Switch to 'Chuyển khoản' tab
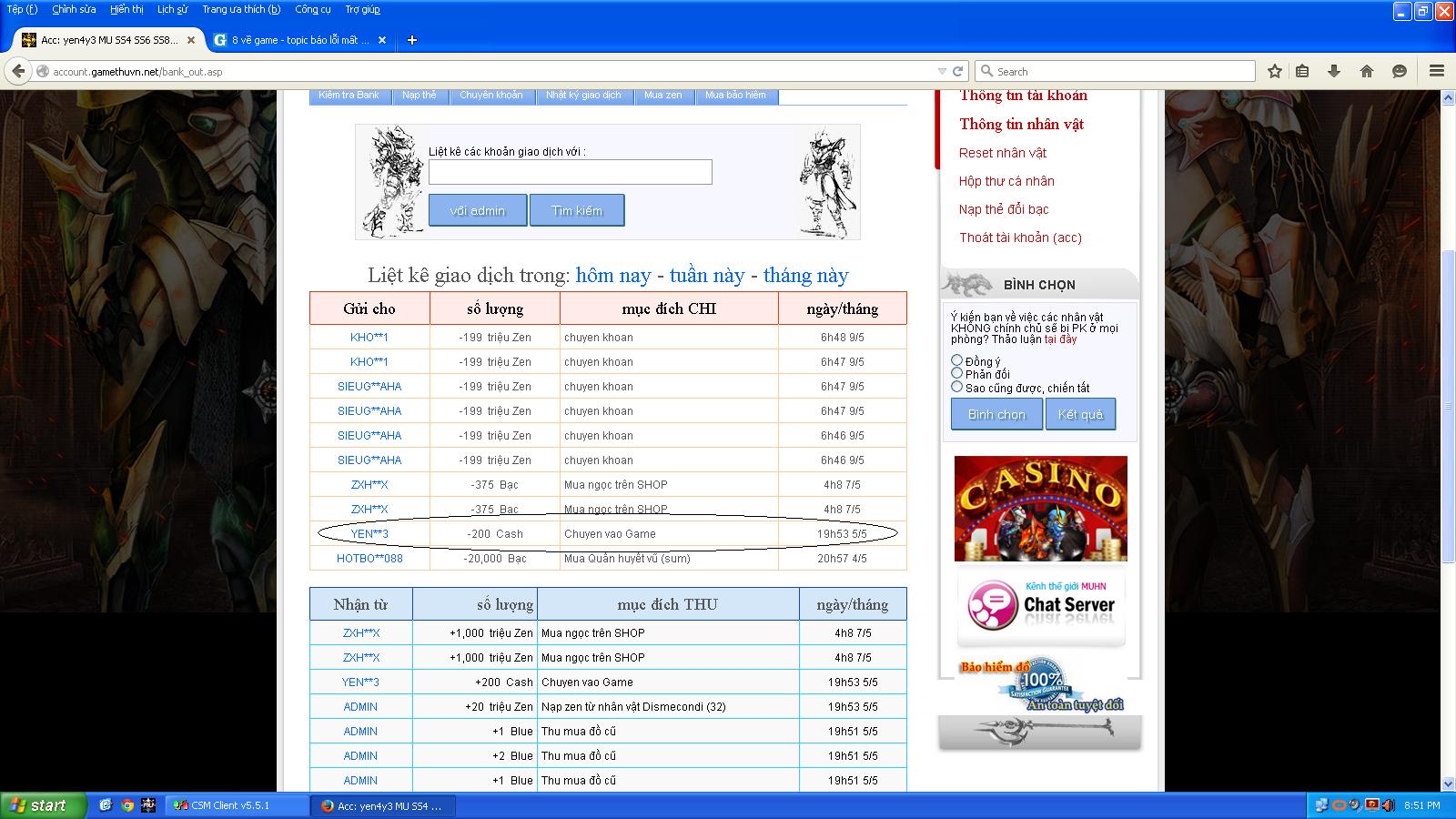This screenshot has height=819, width=1456. pos(491,96)
